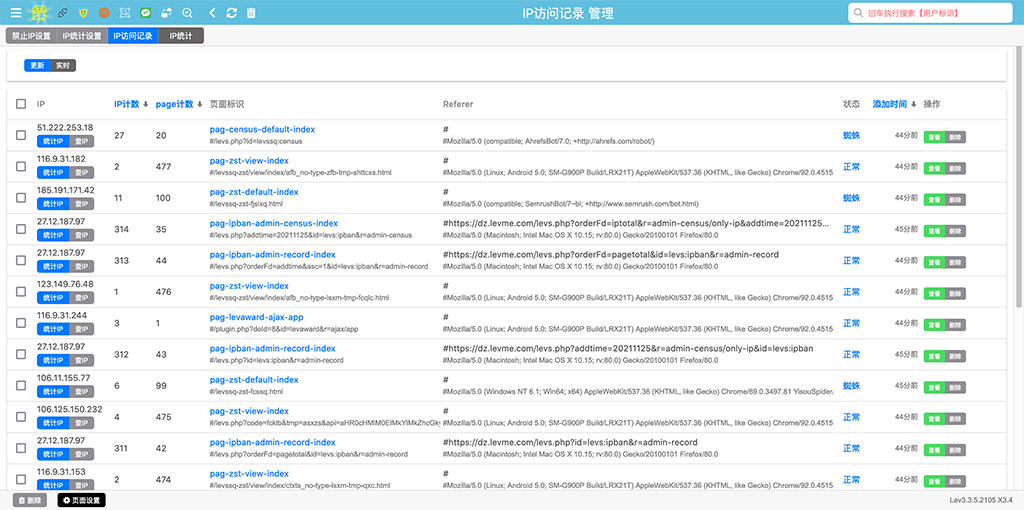This screenshot has height=510, width=1024.
Task: Click the green WeChat chat icon
Action: pos(145,13)
